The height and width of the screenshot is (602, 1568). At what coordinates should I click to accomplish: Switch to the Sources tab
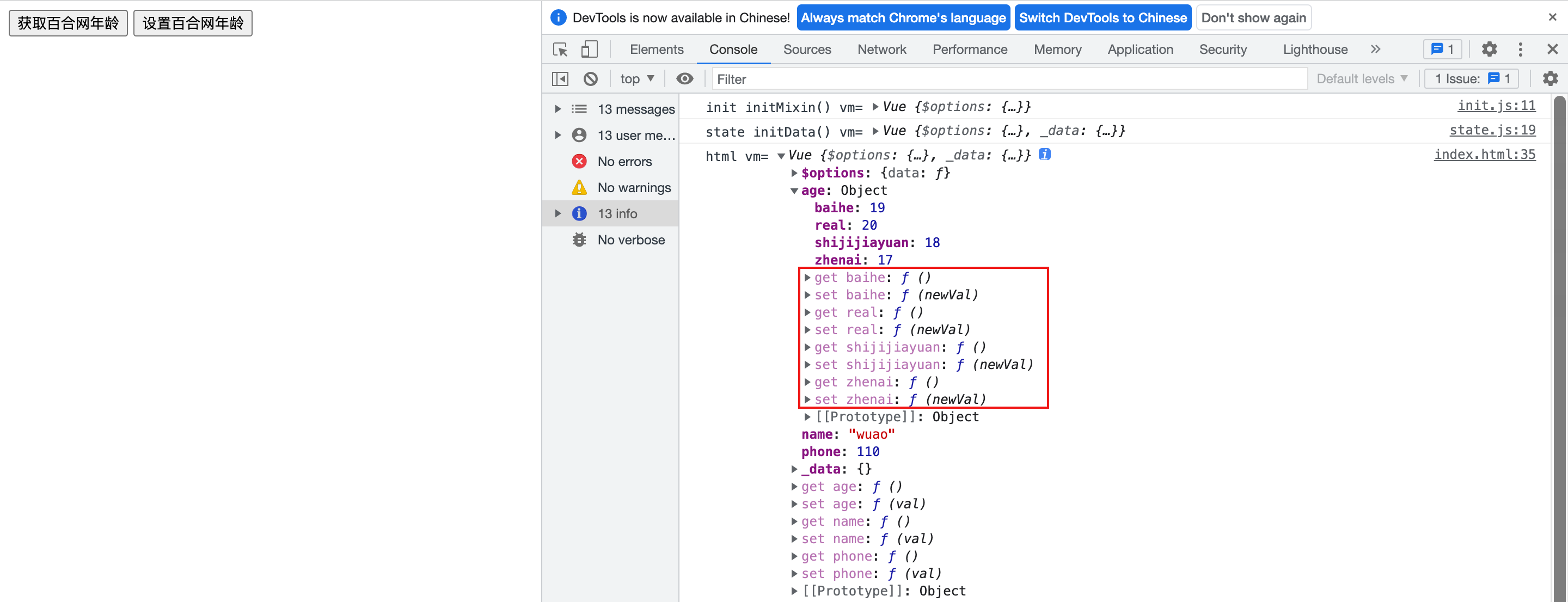[806, 50]
